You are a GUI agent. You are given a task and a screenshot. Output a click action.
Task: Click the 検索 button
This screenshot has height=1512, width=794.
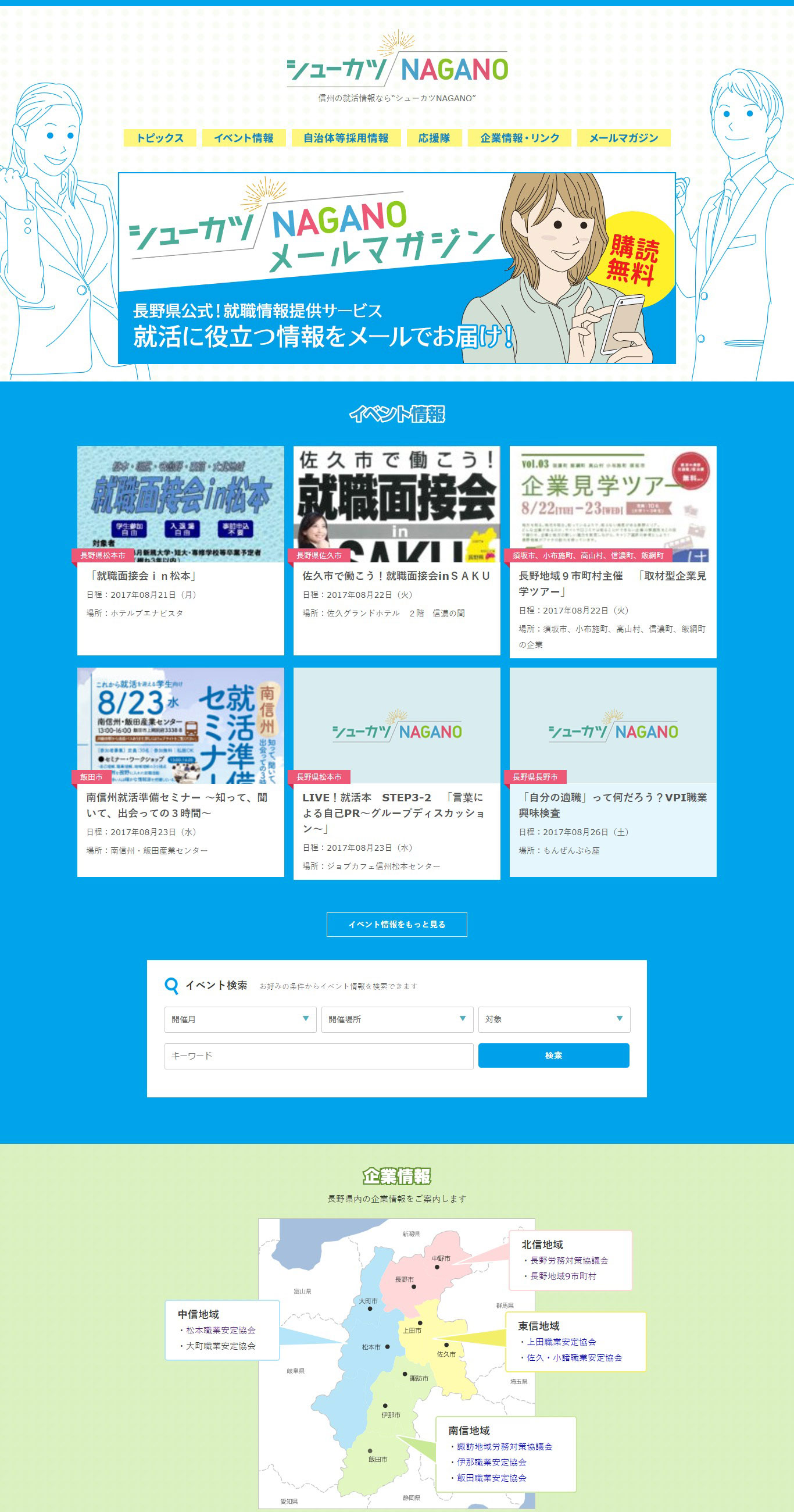[x=553, y=1055]
